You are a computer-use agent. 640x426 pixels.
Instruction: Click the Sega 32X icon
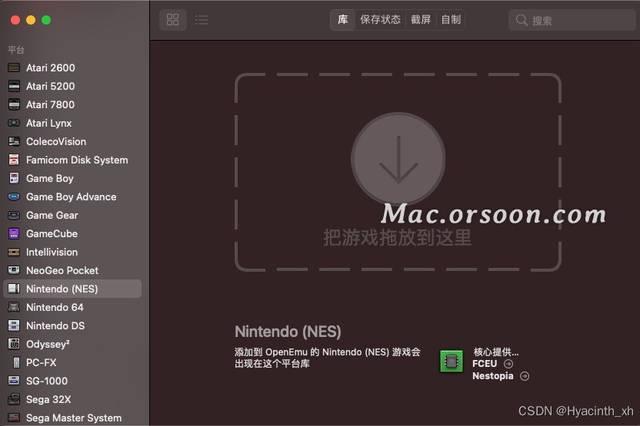[x=14, y=399]
